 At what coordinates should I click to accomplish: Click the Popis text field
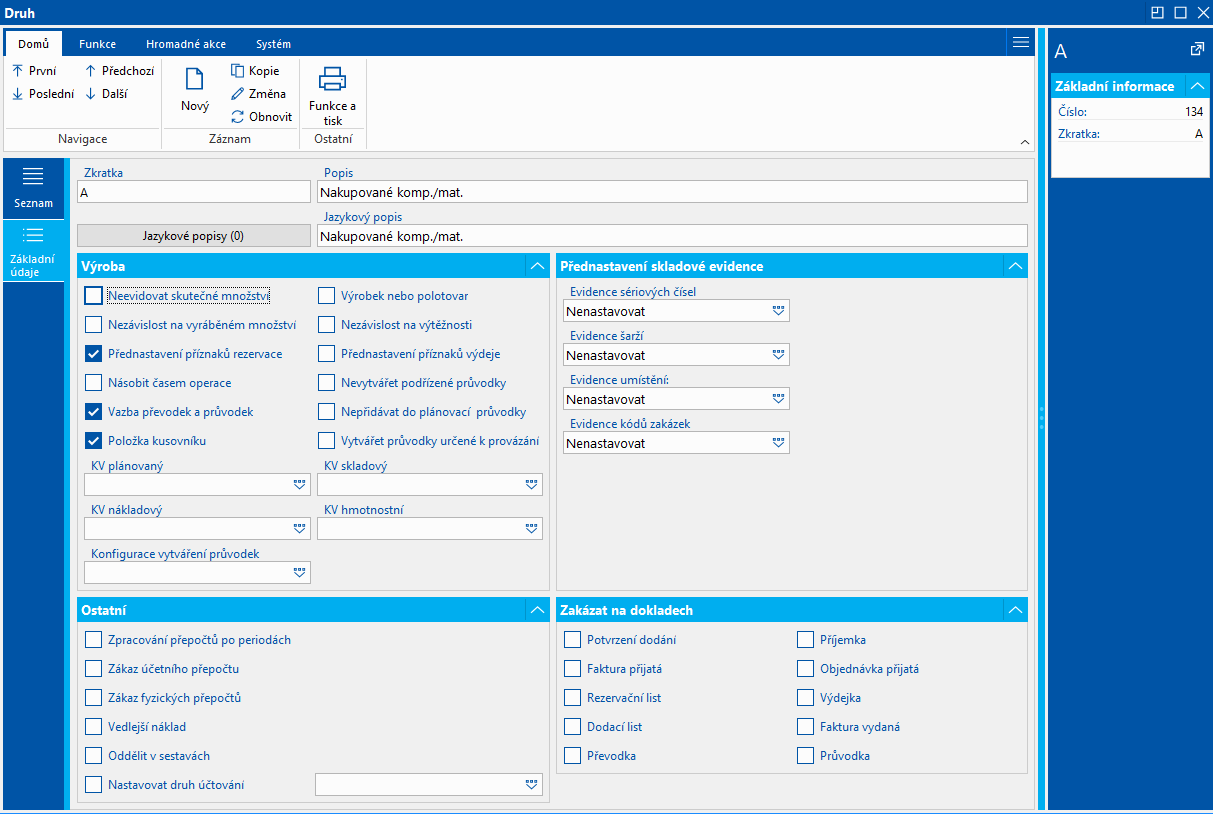(x=672, y=192)
